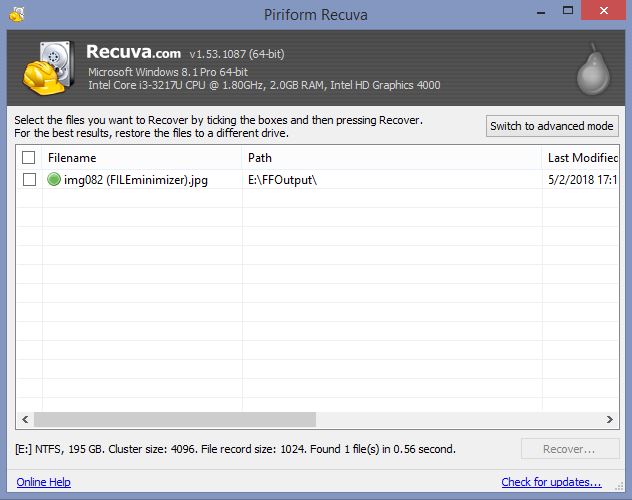632x500 pixels.
Task: Open the Online Help link
Action: point(44,482)
